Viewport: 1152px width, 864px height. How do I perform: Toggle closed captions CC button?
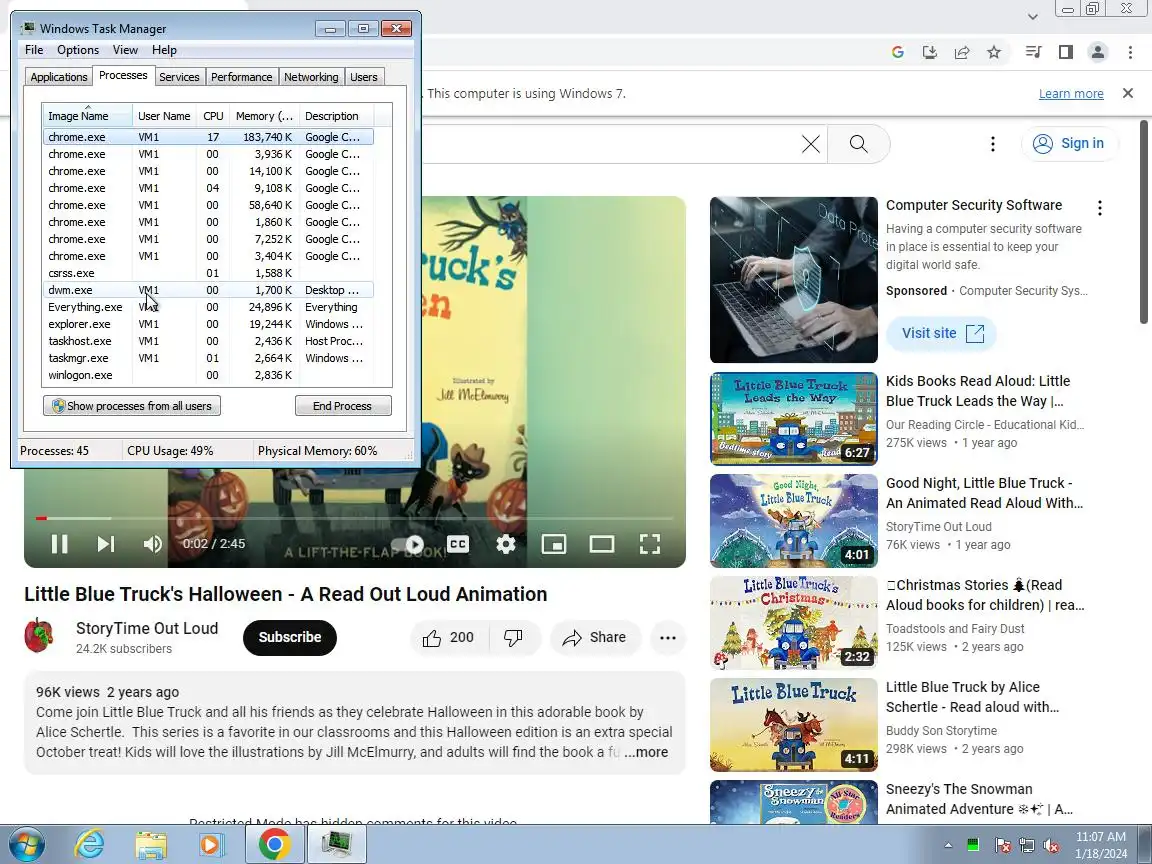point(458,544)
